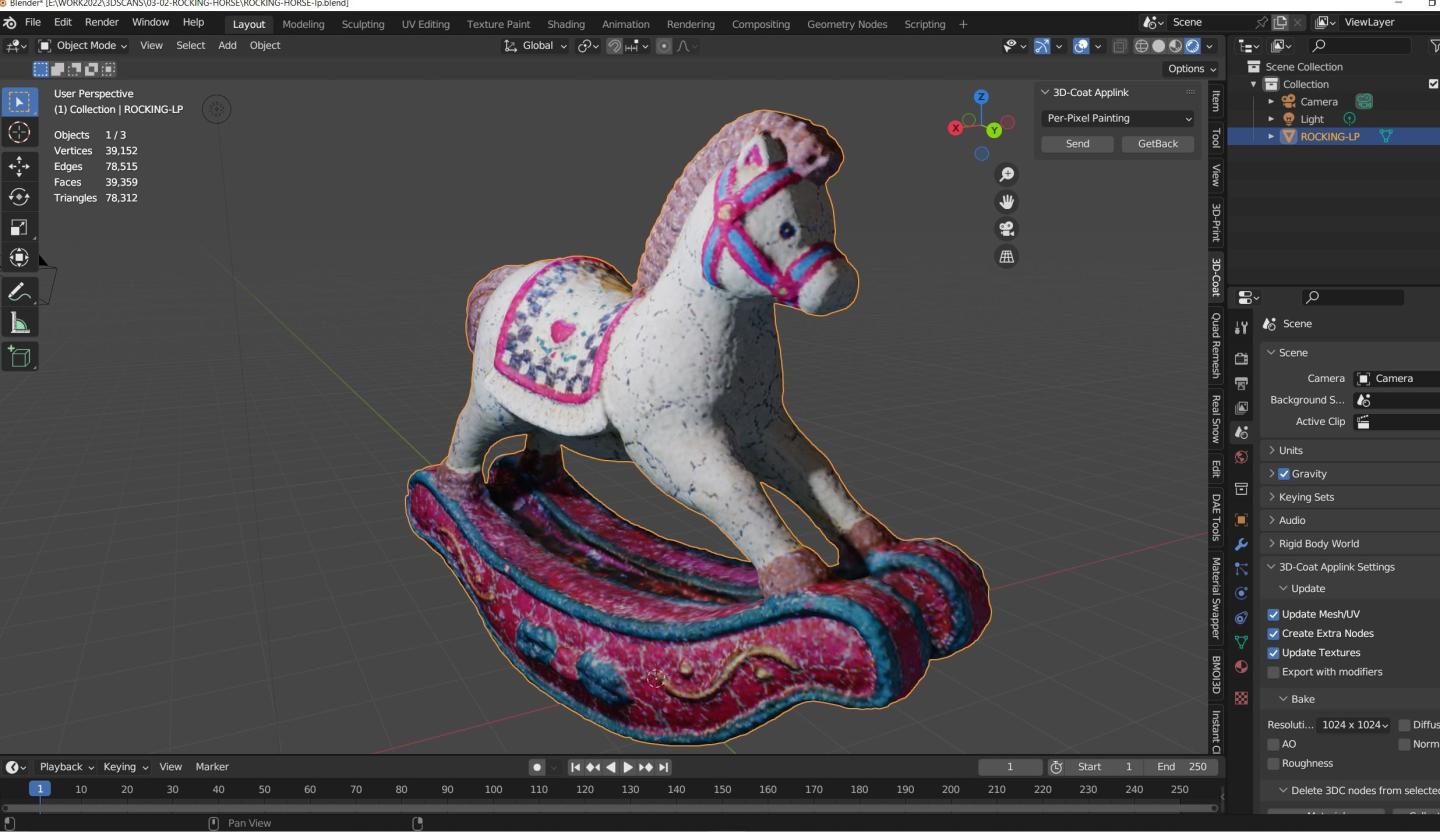The width and height of the screenshot is (1440, 832).
Task: Select the Transform tool
Action: tap(19, 258)
